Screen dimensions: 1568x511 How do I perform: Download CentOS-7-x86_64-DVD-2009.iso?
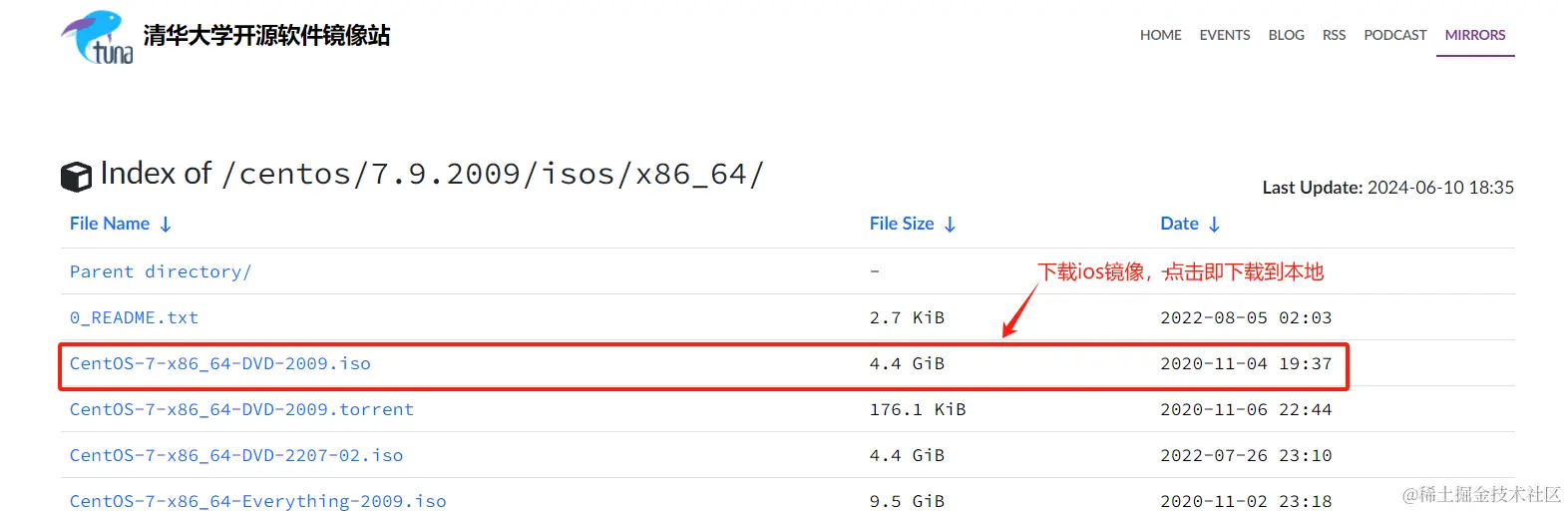219,363
